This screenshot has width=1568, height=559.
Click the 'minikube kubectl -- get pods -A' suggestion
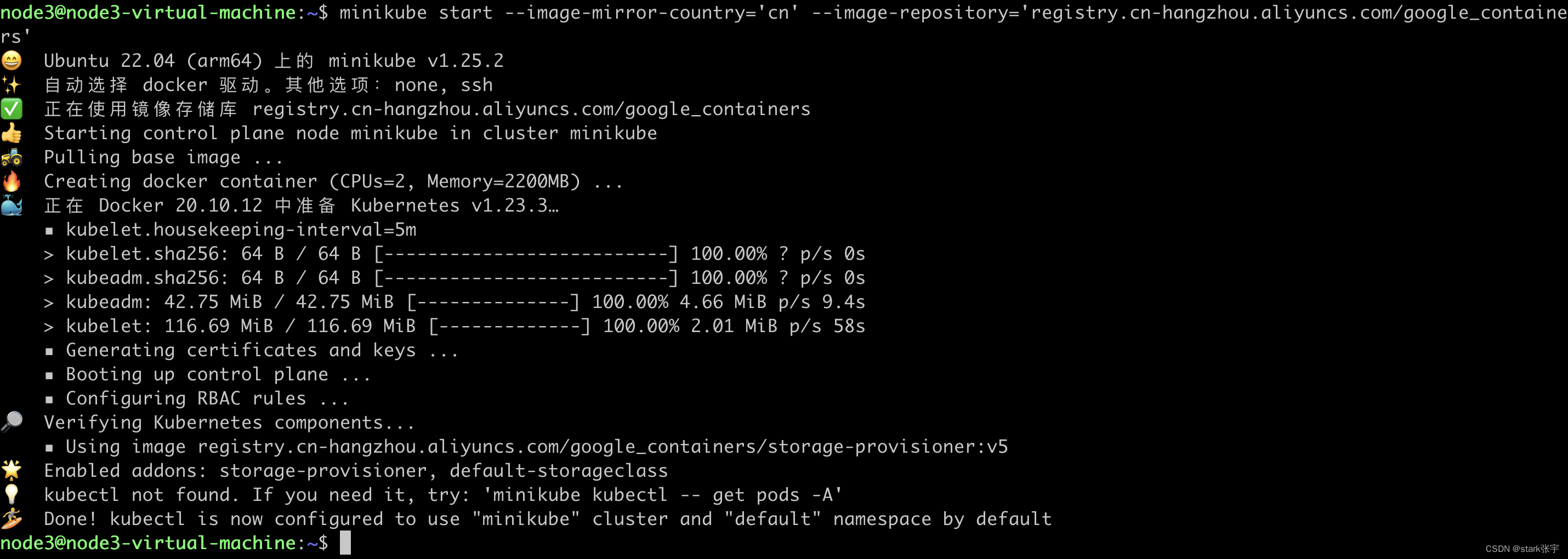pos(663,494)
